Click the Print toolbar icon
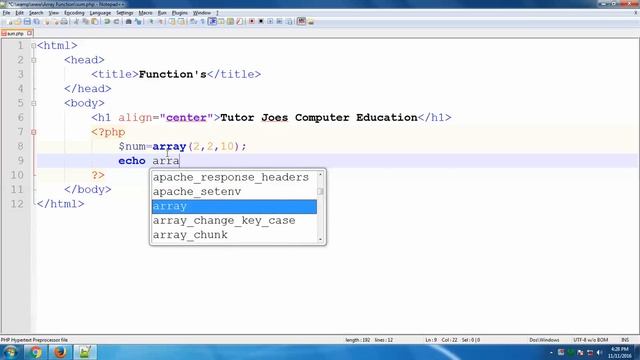Image resolution: width=640 pixels, height=360 pixels. click(64, 21)
